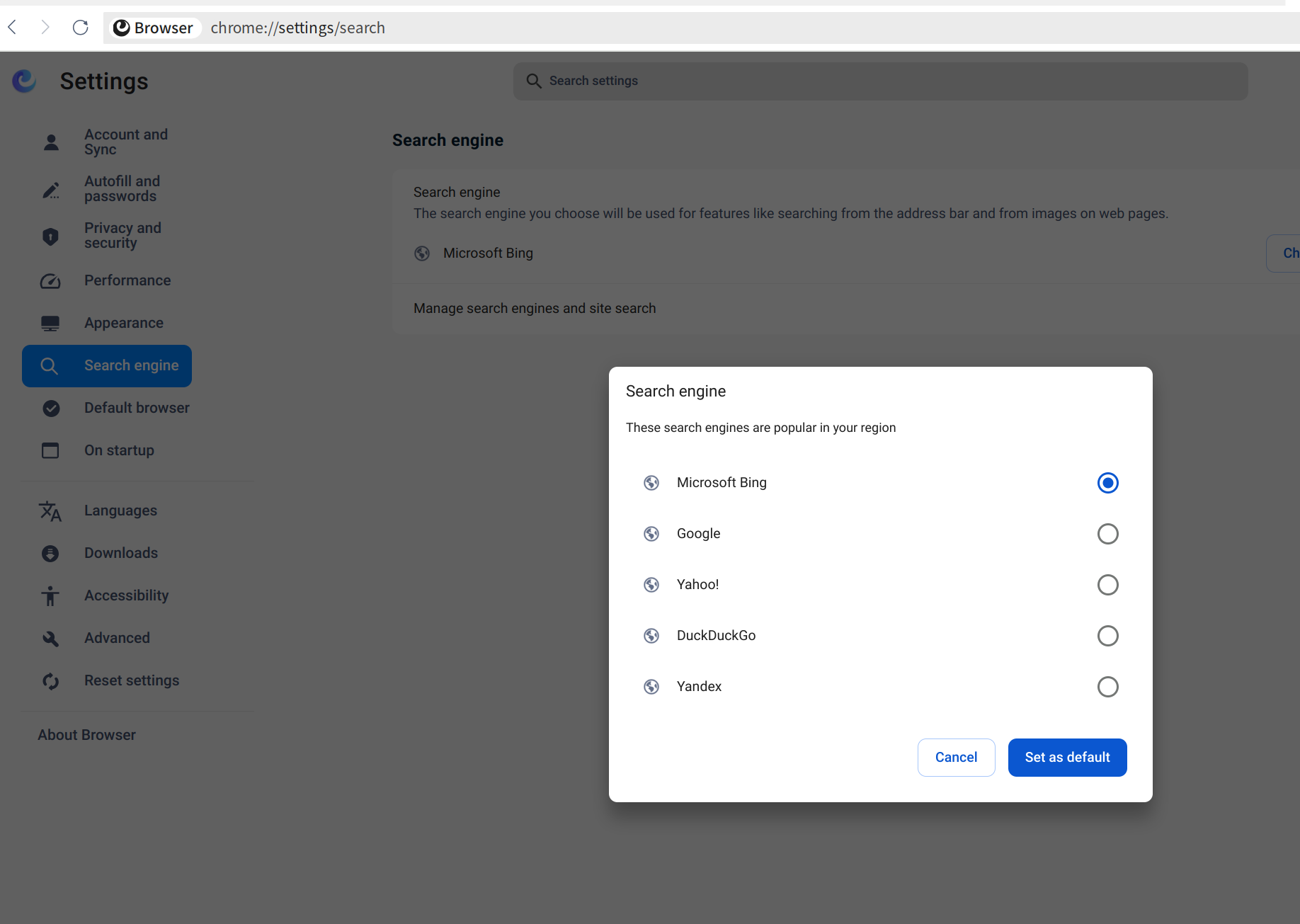
Task: Open Manage search engines and site search
Action: (x=846, y=309)
